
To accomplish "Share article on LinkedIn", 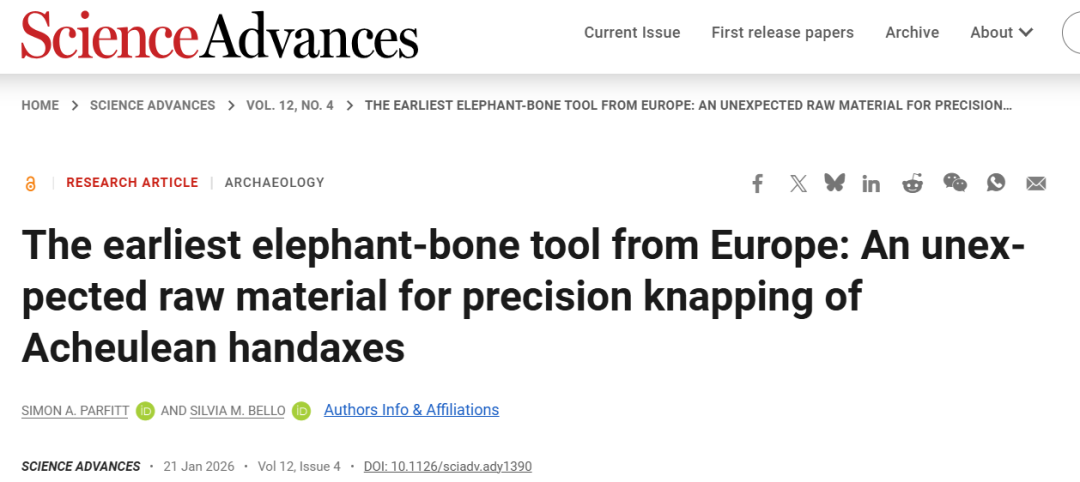I will [x=871, y=183].
